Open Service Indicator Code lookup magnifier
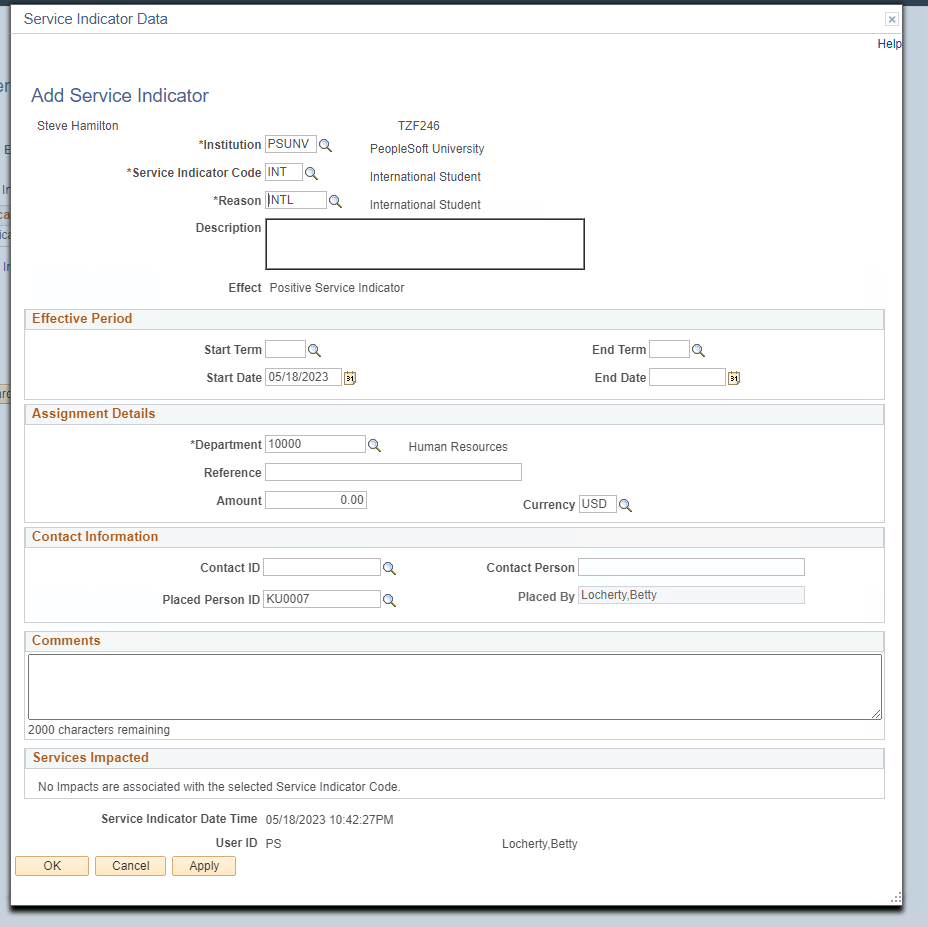The image size is (928, 927). 311,173
